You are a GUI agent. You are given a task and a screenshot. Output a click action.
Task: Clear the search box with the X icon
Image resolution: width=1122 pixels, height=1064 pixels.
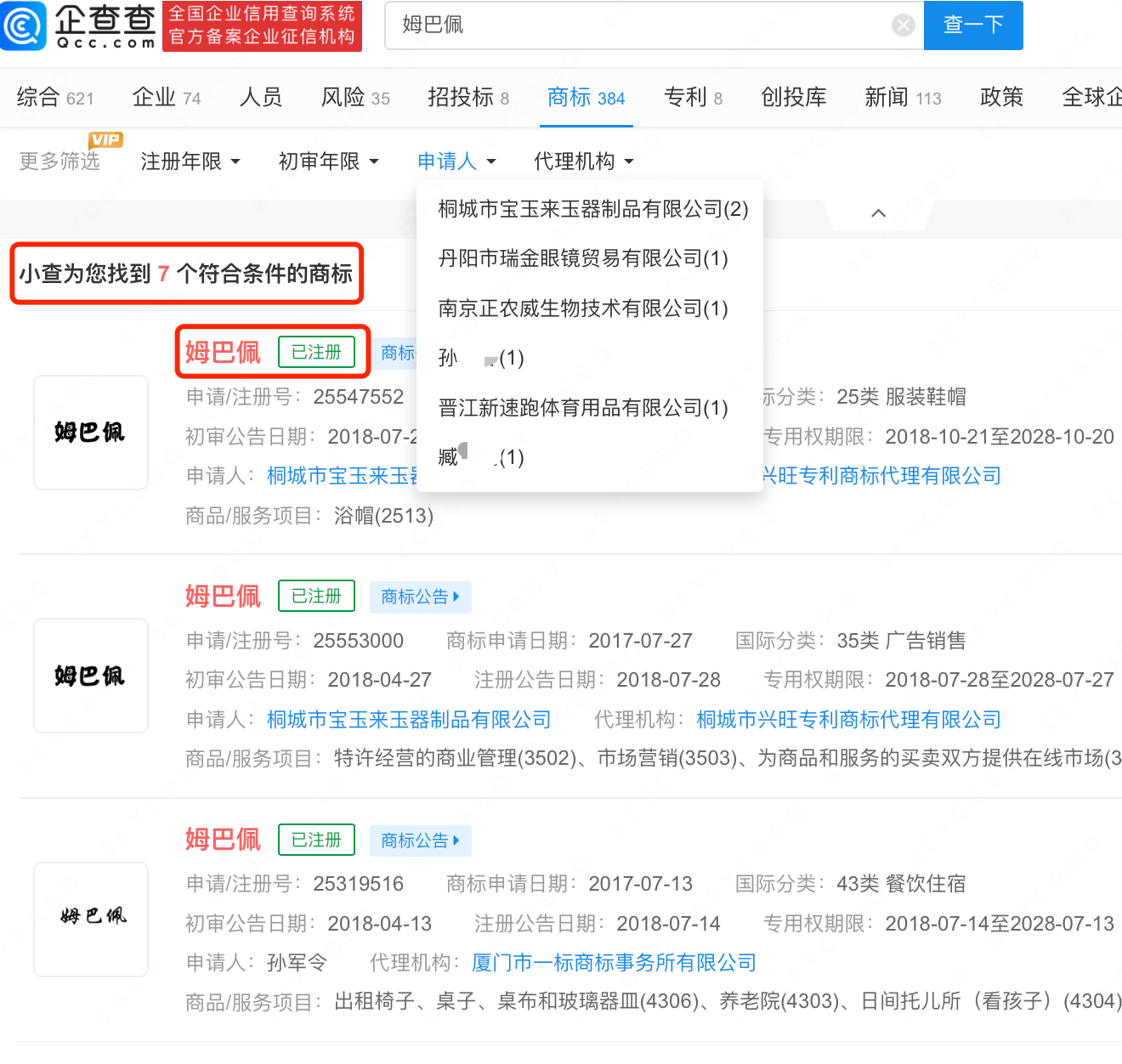tap(903, 25)
